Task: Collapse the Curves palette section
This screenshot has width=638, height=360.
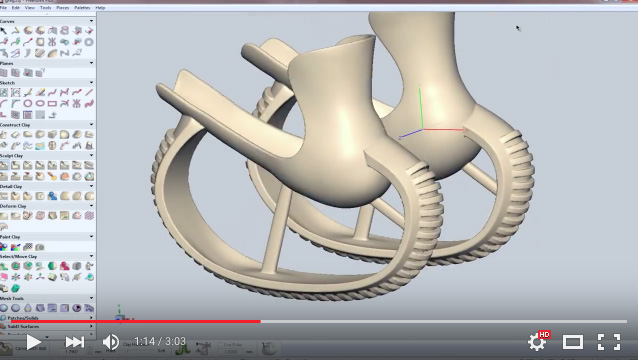Action: click(91, 21)
